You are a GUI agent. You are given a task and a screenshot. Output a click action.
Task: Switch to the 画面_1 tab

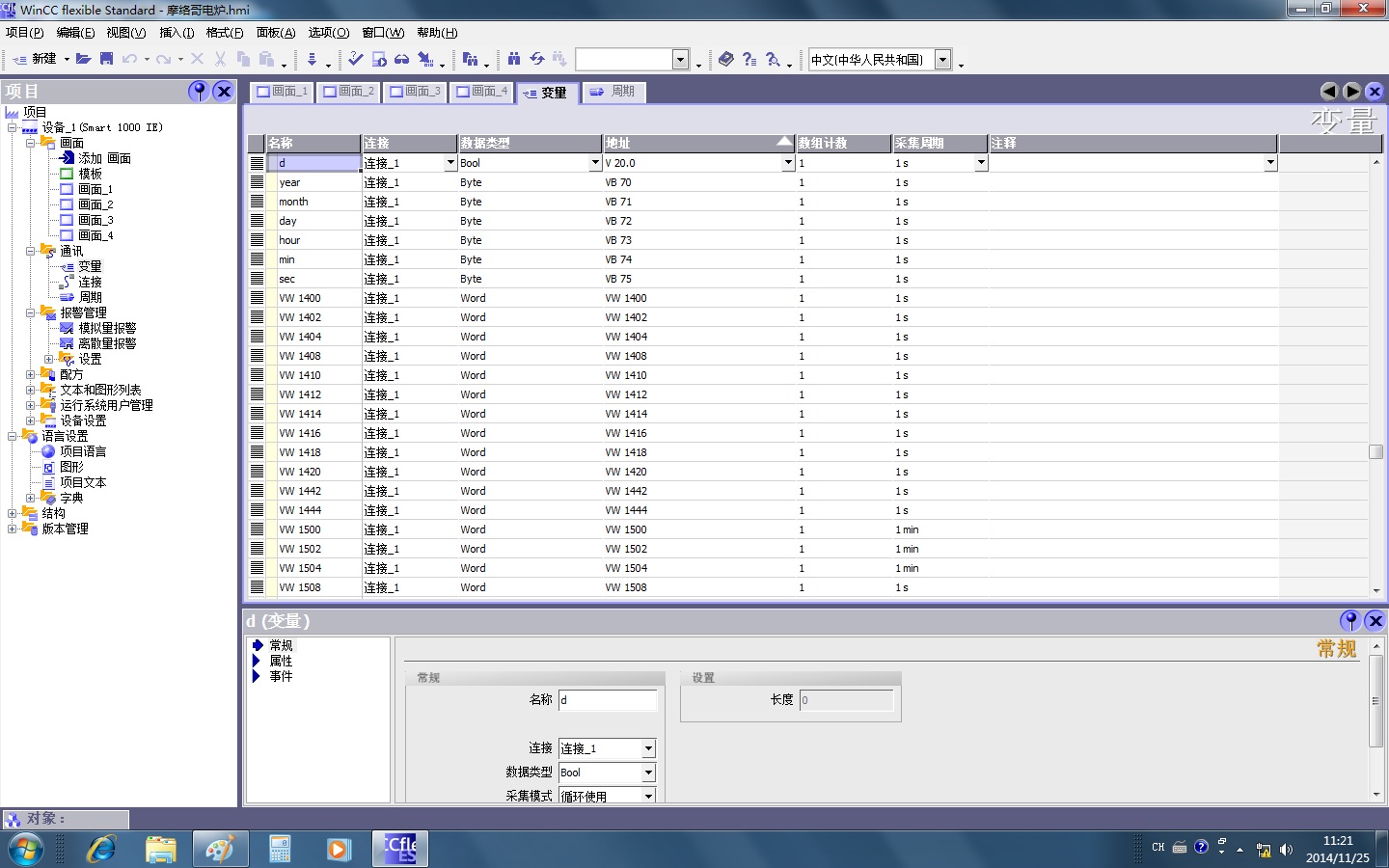click(x=282, y=92)
